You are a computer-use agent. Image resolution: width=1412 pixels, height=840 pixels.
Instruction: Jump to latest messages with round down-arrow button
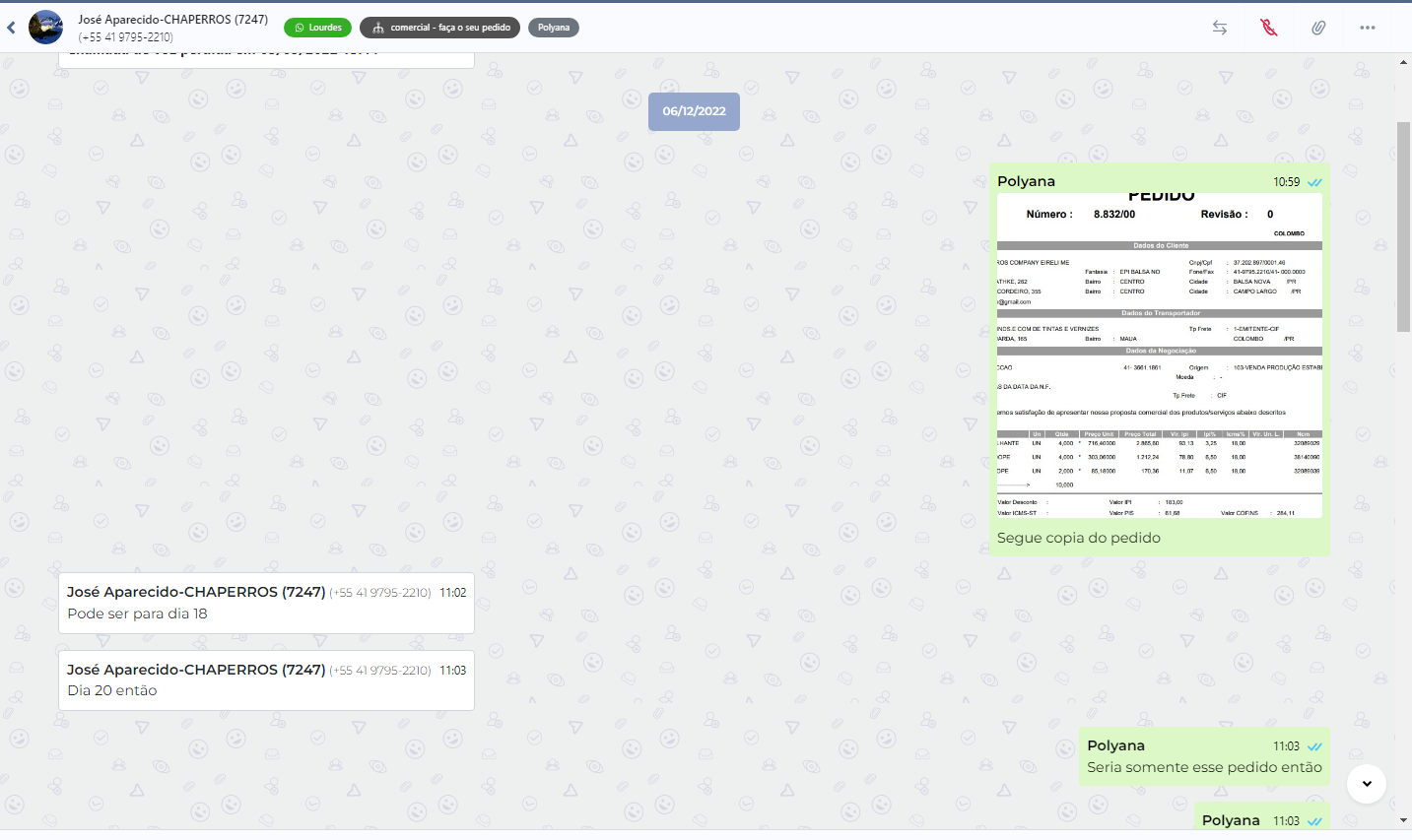coord(1366,784)
